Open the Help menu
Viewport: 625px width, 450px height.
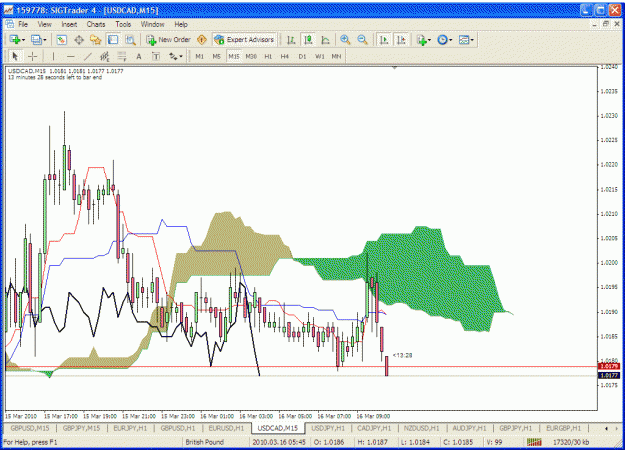pyautogui.click(x=181, y=24)
